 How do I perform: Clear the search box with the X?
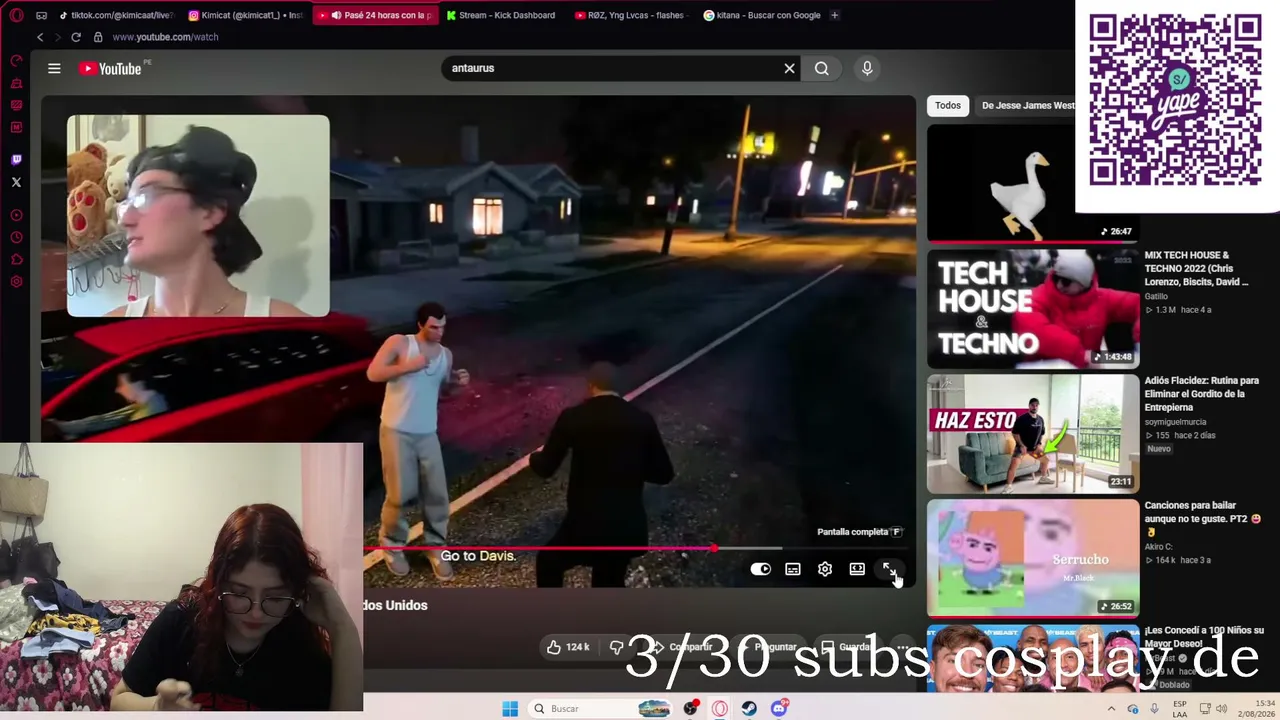[789, 68]
